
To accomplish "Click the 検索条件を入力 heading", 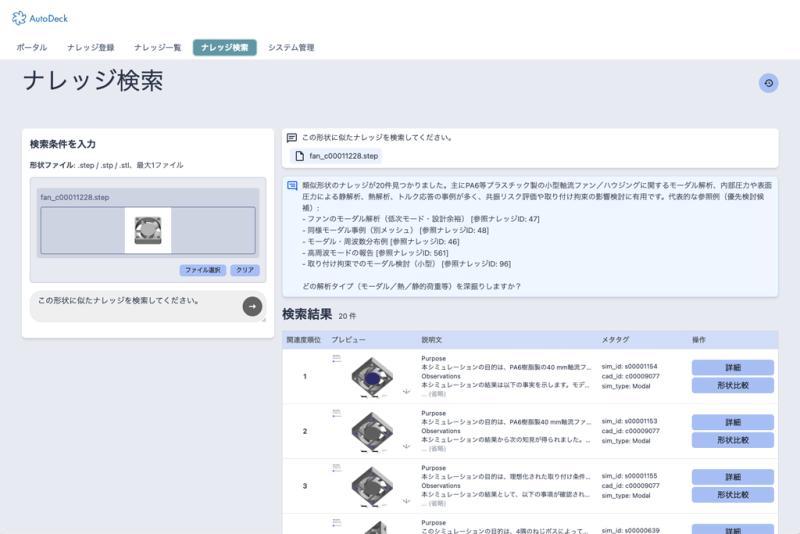I will point(63,144).
